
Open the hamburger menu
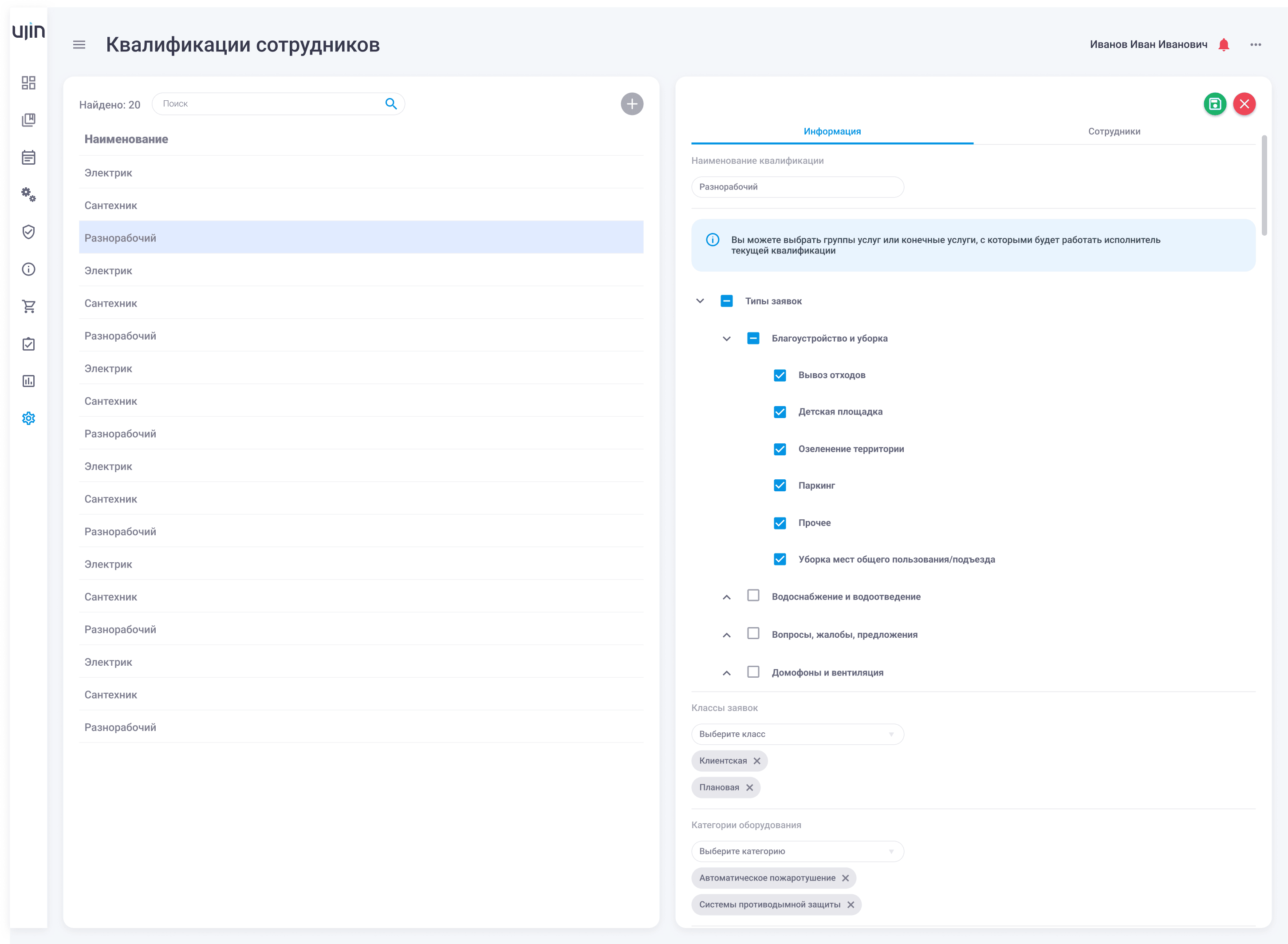79,44
